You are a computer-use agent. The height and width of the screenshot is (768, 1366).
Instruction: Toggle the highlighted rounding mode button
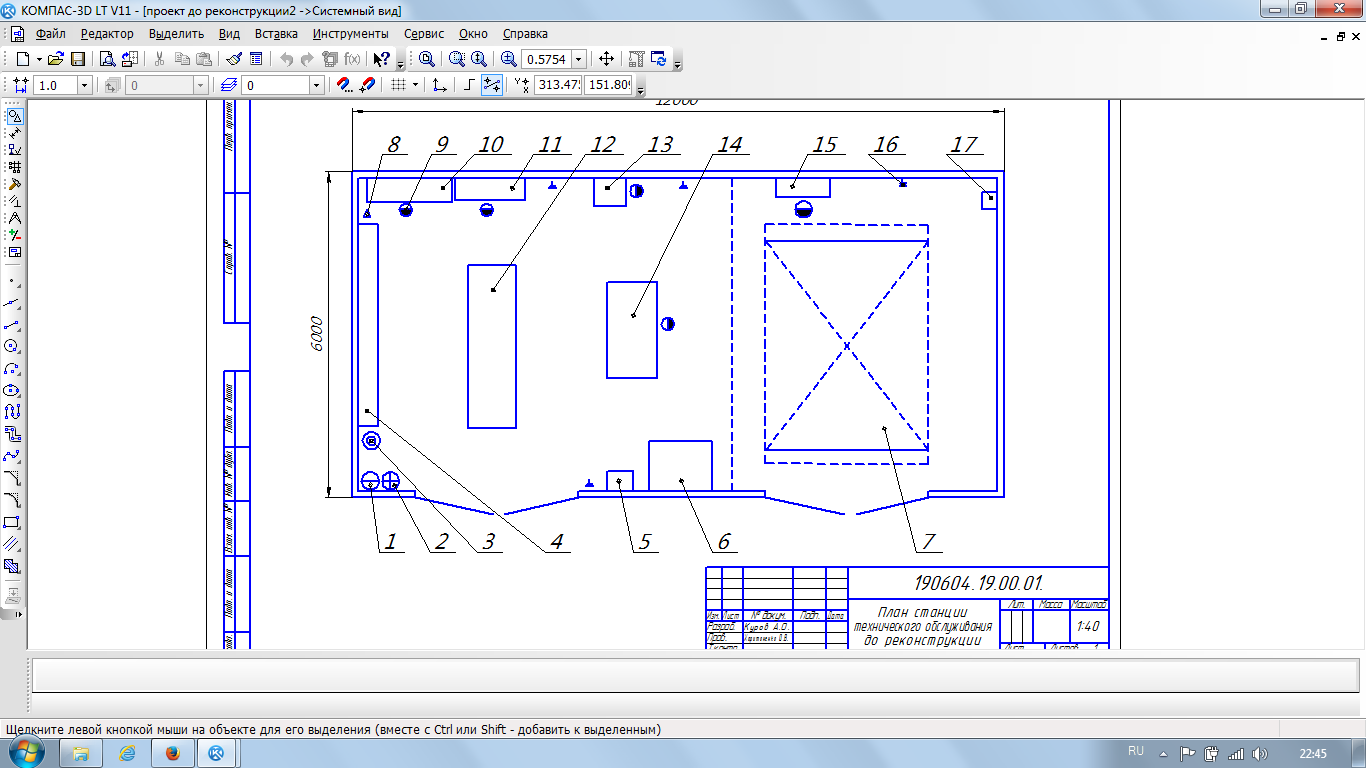(x=491, y=85)
